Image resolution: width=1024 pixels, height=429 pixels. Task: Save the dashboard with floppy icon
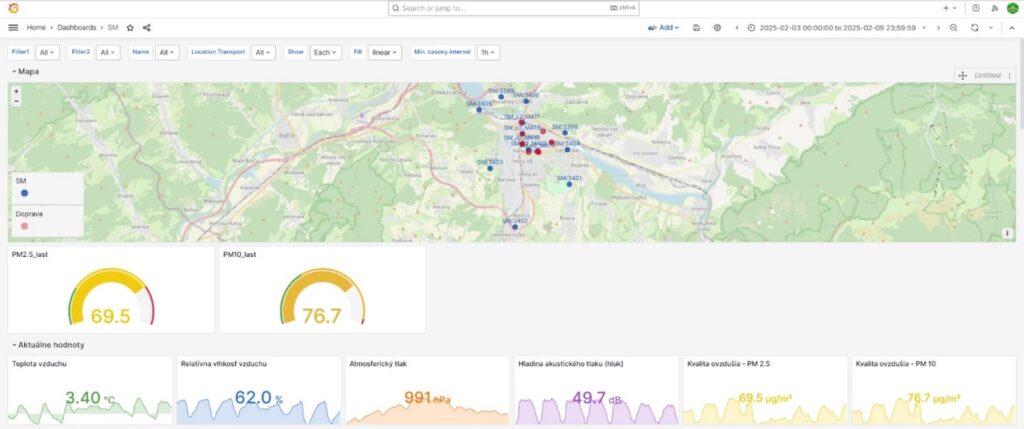697,27
